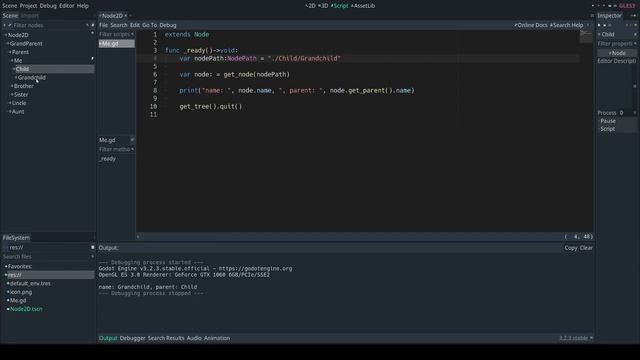The width and height of the screenshot is (640, 360).
Task: Add a new node with plus icon
Action: tap(4, 25)
